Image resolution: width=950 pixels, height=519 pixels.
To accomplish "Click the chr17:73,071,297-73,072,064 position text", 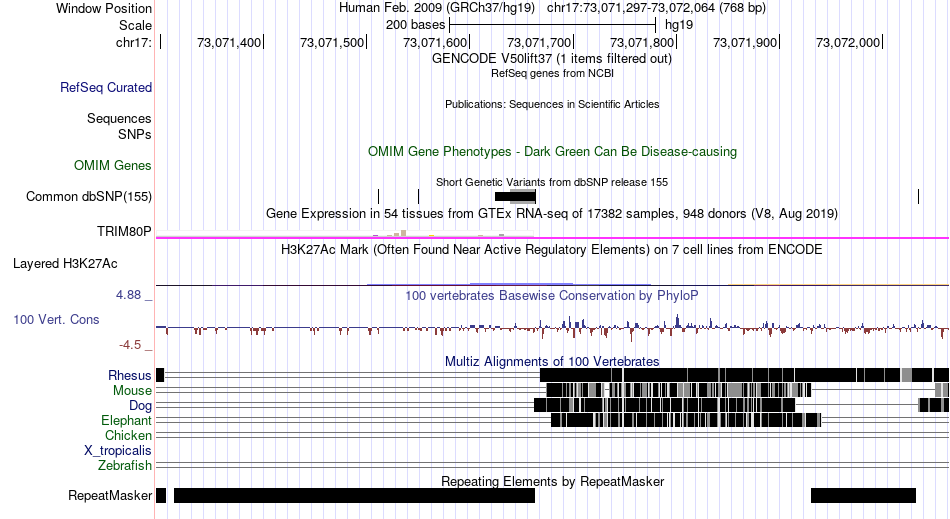I will tap(656, 8).
